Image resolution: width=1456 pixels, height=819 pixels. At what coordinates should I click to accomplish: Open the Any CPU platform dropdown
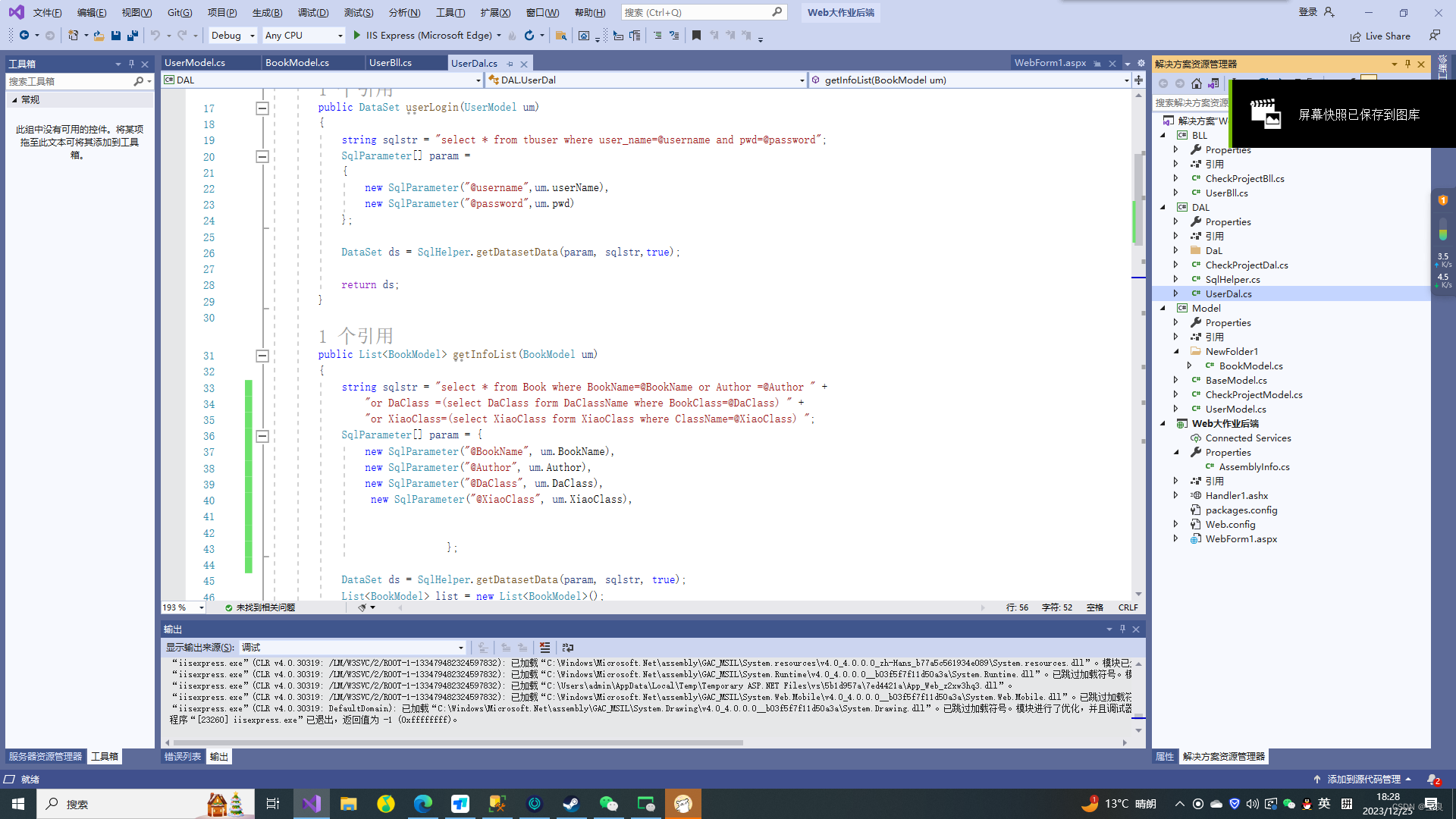[x=339, y=36]
